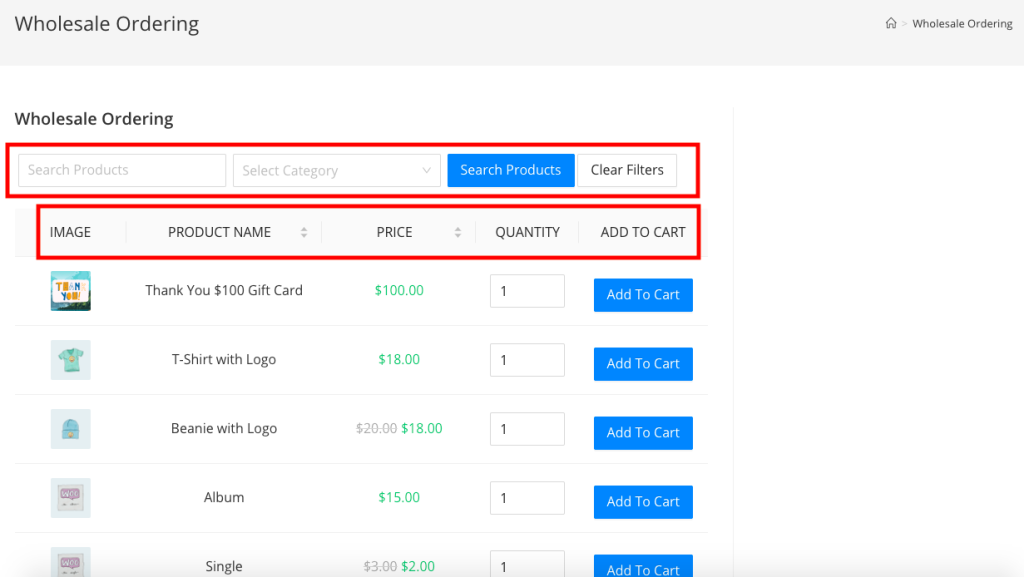Add T-Shirt with Logo to cart
1024x577 pixels.
[643, 364]
